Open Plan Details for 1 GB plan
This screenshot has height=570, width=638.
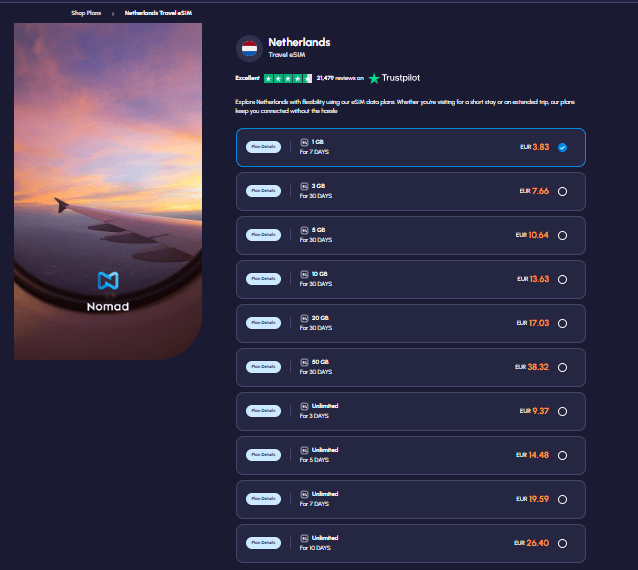point(263,146)
